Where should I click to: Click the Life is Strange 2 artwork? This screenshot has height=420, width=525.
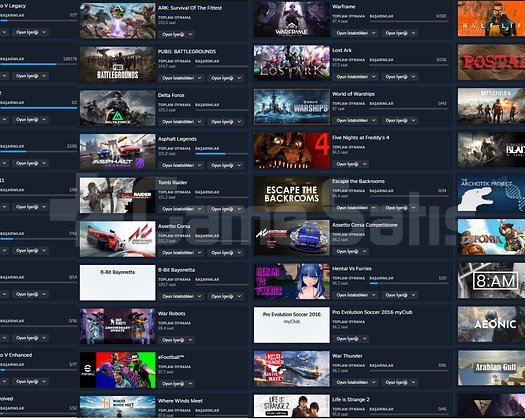tap(292, 406)
